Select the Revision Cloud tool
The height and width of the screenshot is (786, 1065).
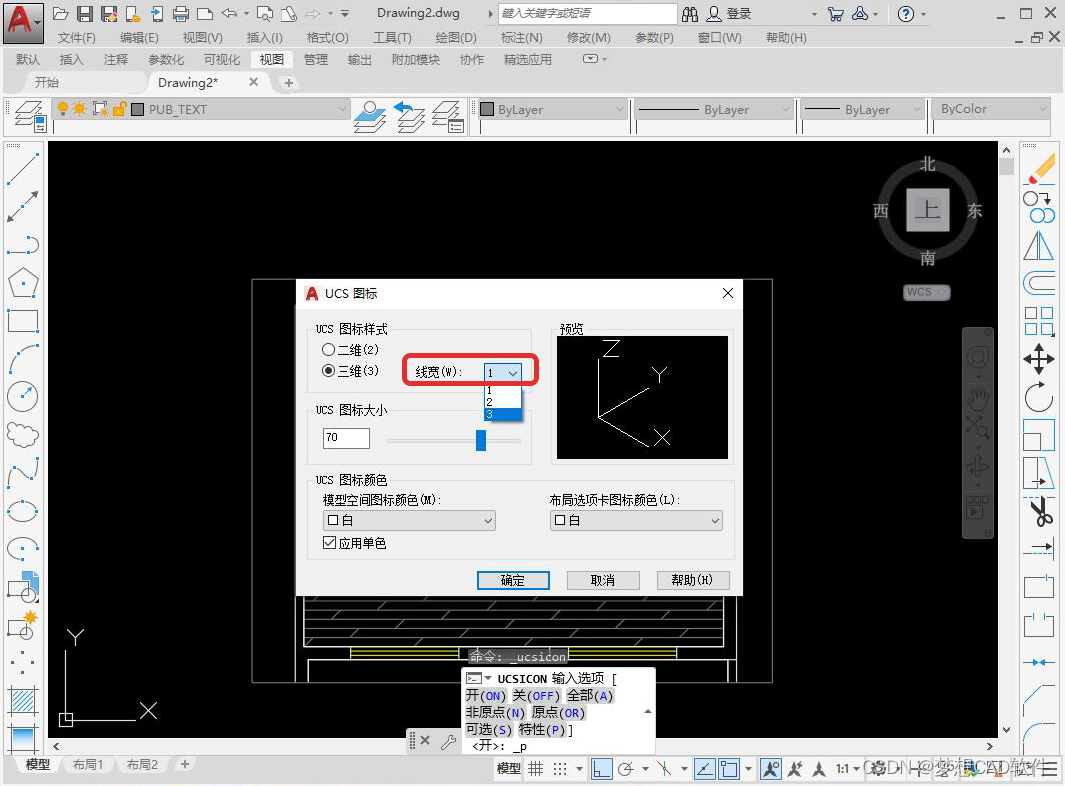pyautogui.click(x=23, y=434)
